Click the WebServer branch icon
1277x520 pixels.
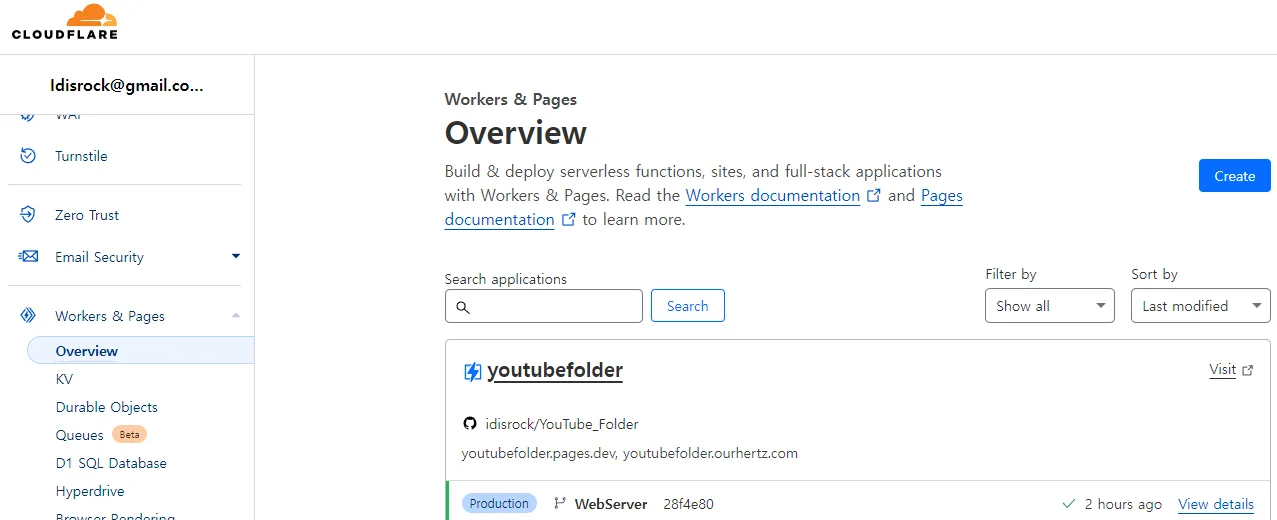(x=560, y=504)
